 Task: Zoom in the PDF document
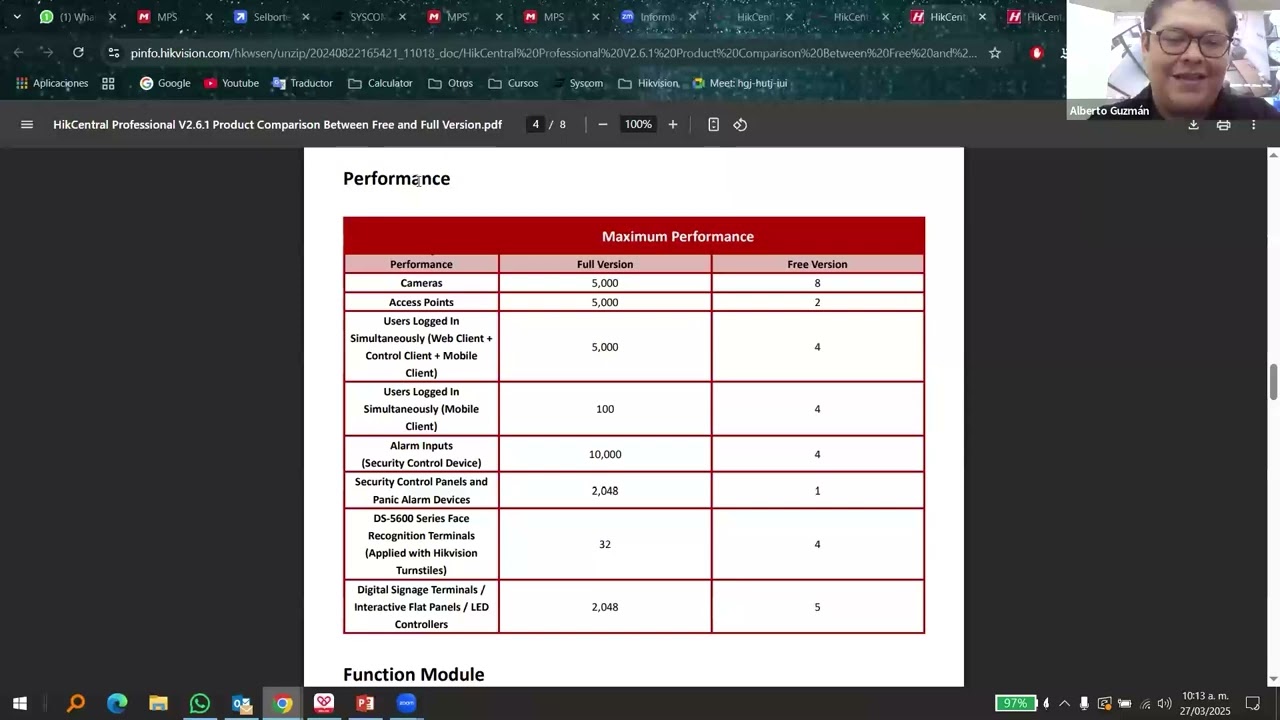pos(673,125)
